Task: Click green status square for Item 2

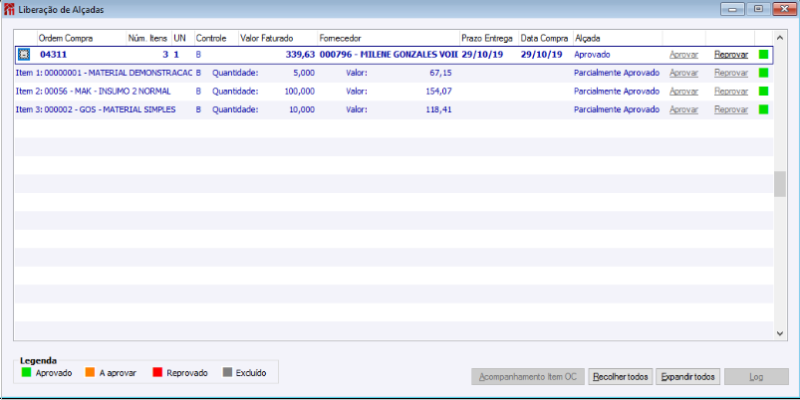Action: click(x=763, y=91)
